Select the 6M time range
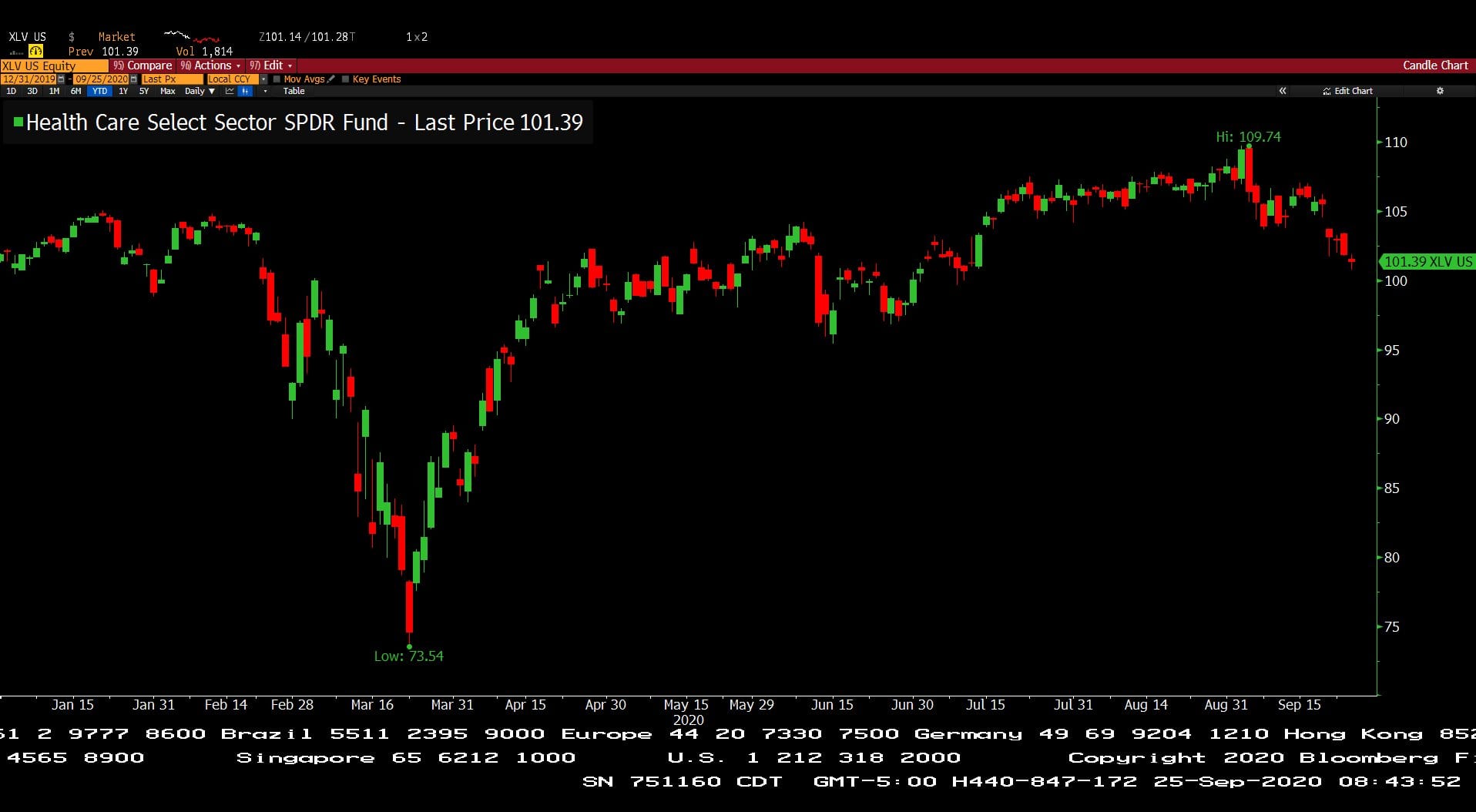 tap(75, 91)
